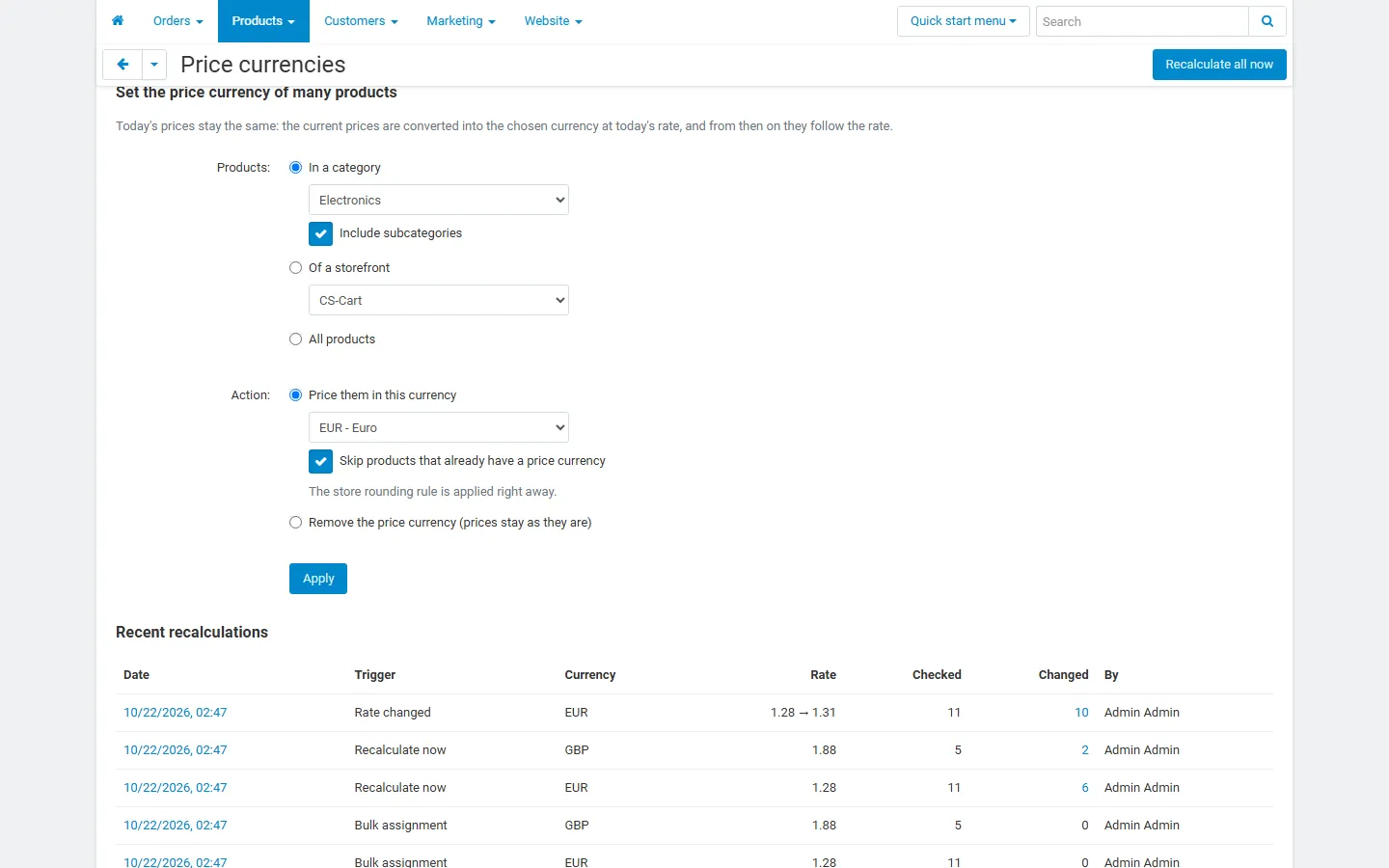Go to the home dashboard icon
1389x868 pixels.
[x=118, y=21]
